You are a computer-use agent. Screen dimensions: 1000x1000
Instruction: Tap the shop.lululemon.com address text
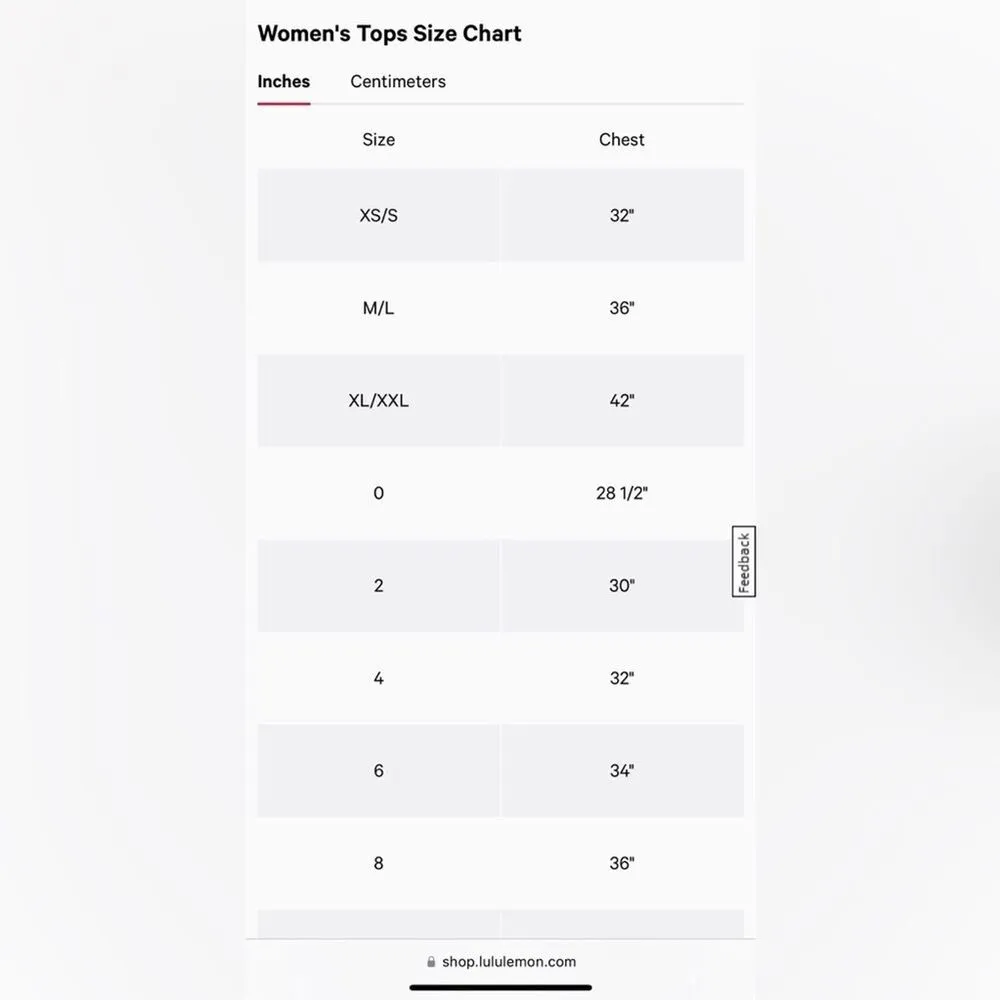pos(509,962)
